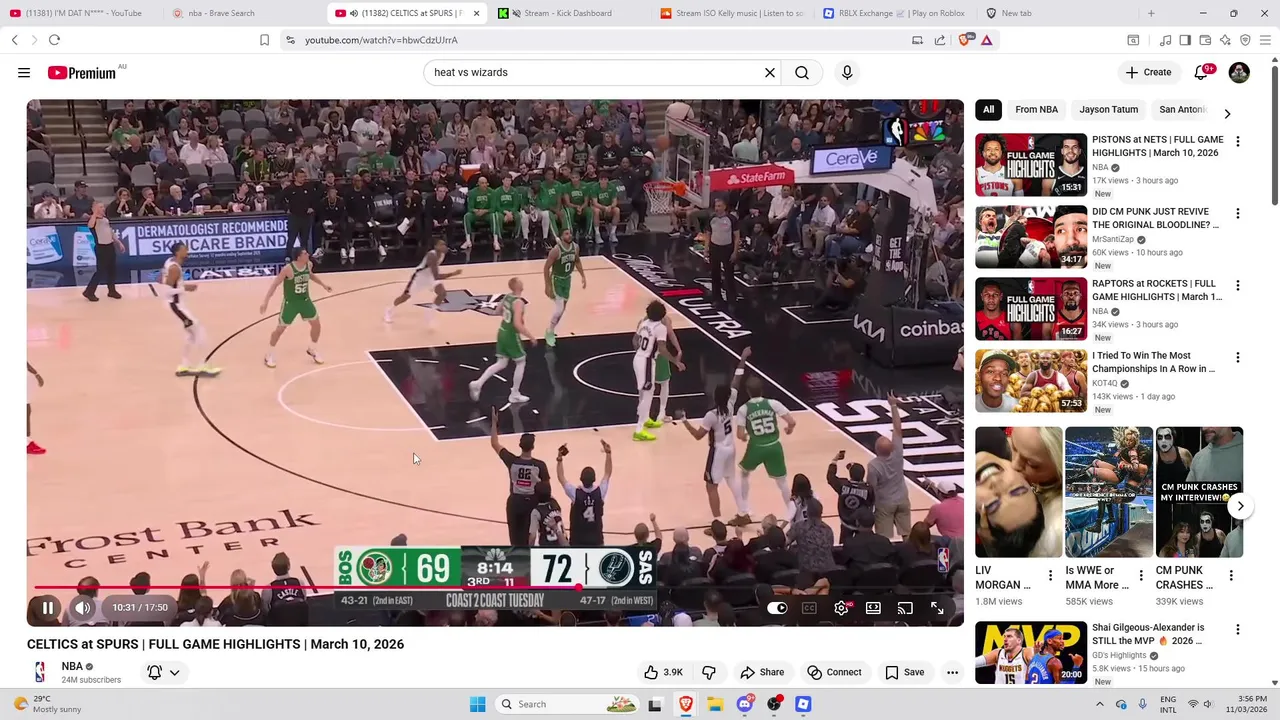This screenshot has width=1280, height=720.
Task: Reload the page
Action: point(54,40)
